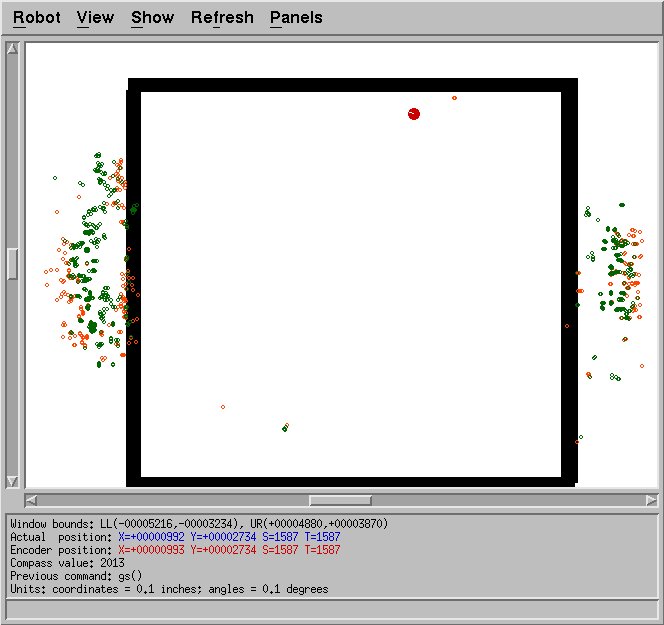
Task: Open the Robot menu
Action: pyautogui.click(x=37, y=18)
